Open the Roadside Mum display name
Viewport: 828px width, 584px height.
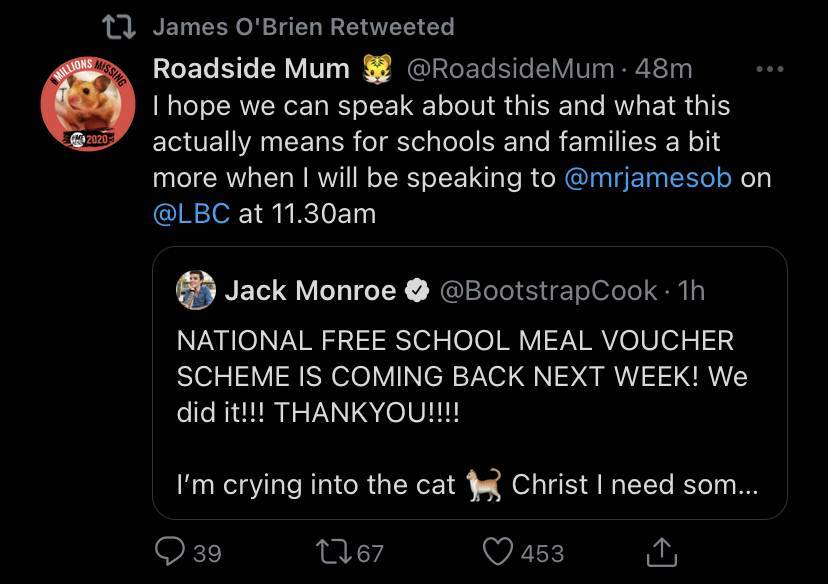click(251, 69)
